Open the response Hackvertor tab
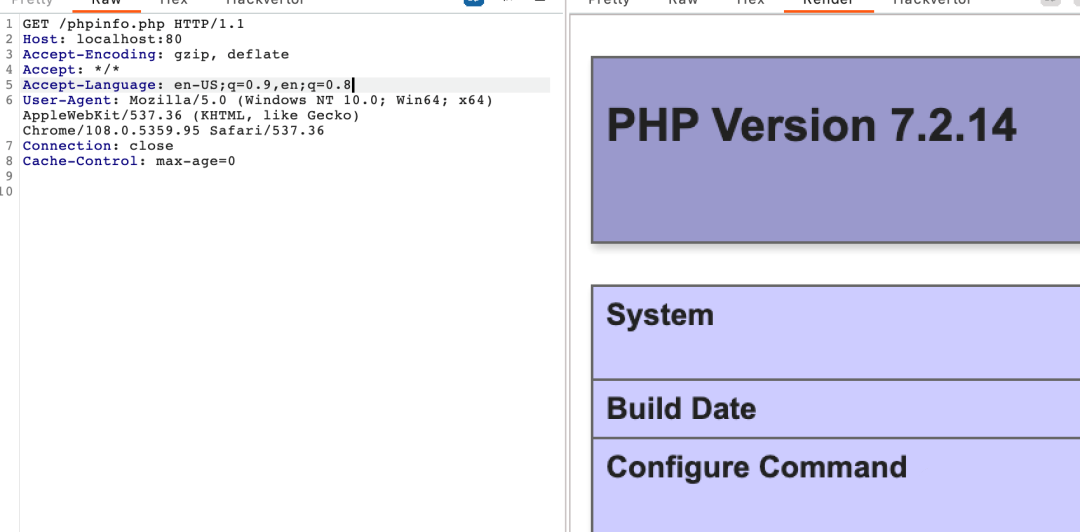The image size is (1080, 532). 931,3
